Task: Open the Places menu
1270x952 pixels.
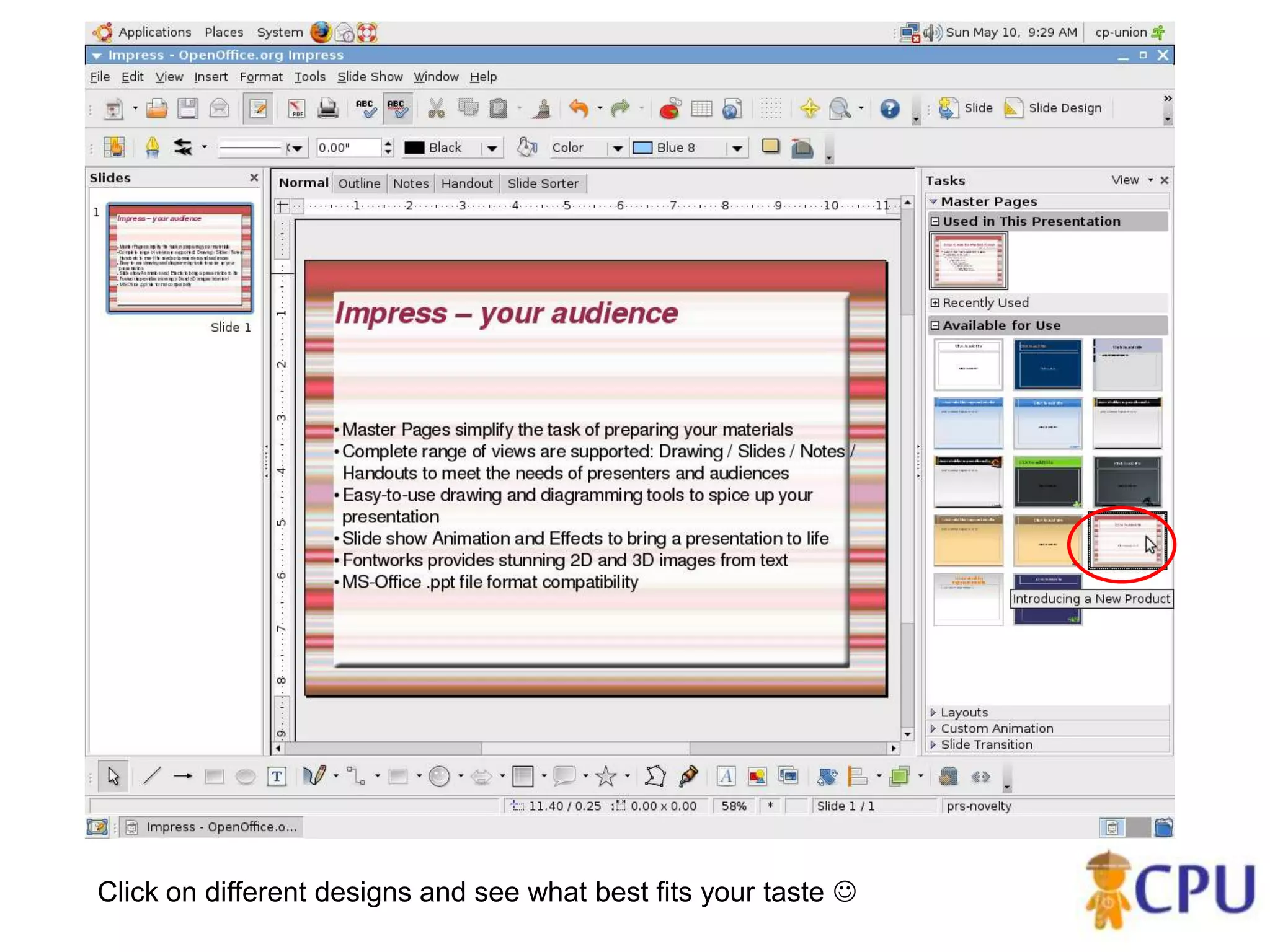Action: (224, 32)
